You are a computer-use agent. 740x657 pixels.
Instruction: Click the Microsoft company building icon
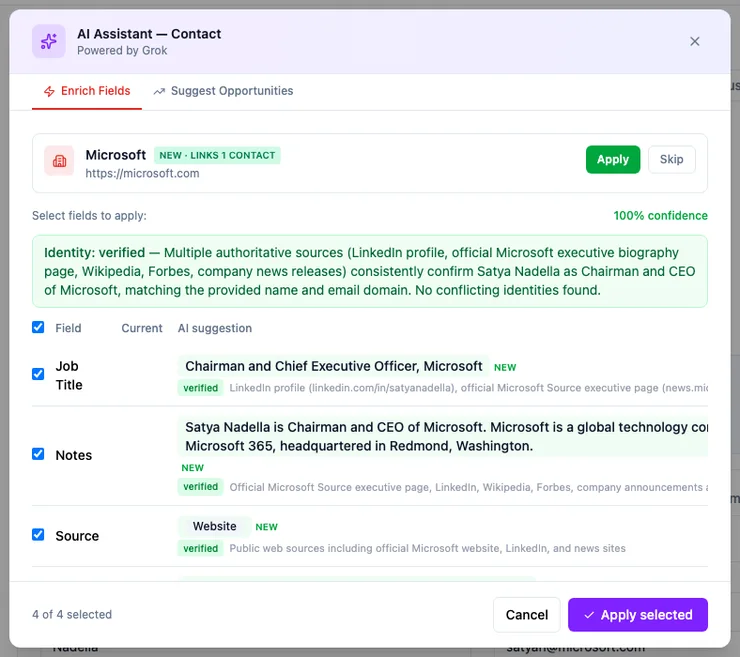coord(59,161)
